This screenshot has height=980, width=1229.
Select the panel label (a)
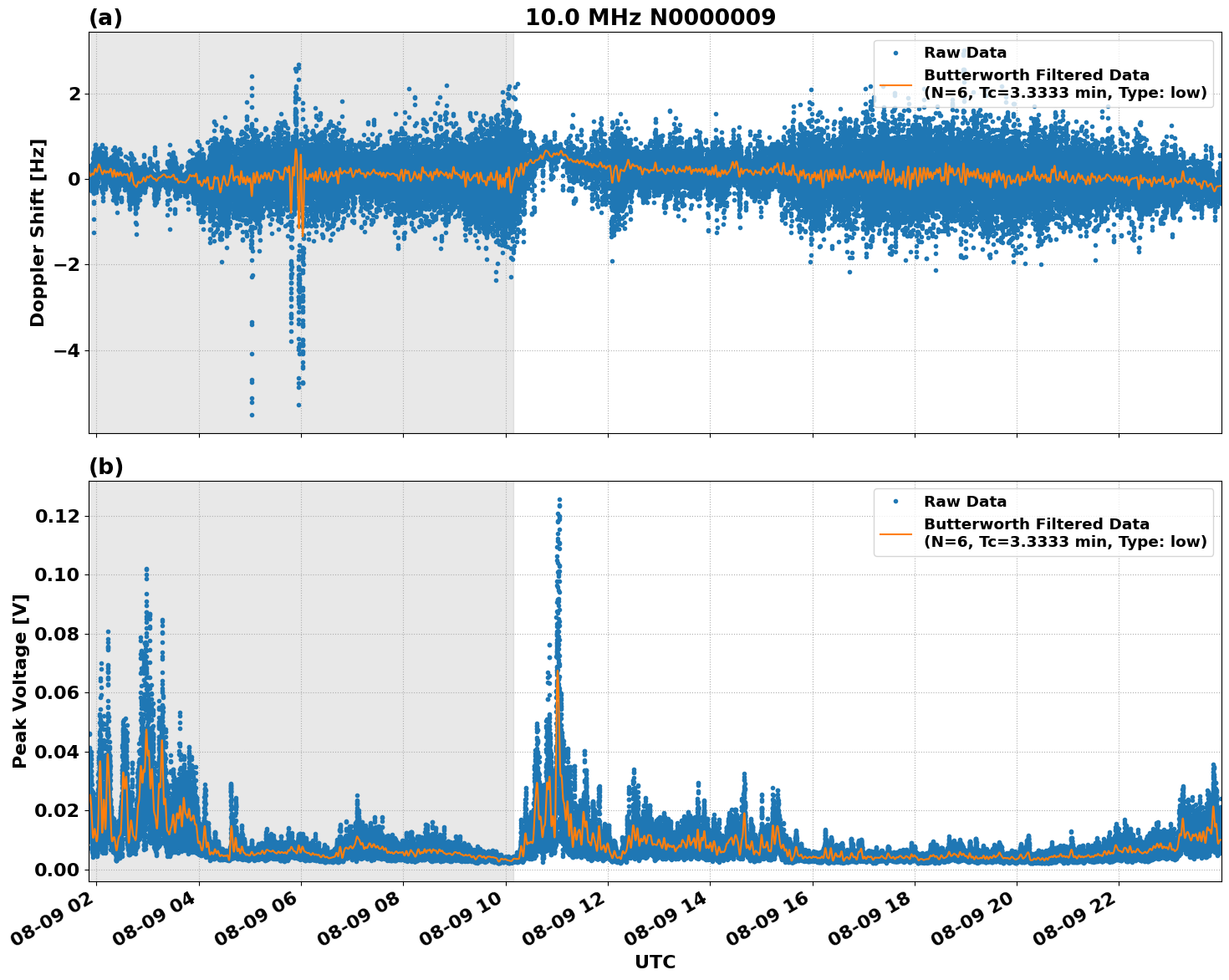107,15
